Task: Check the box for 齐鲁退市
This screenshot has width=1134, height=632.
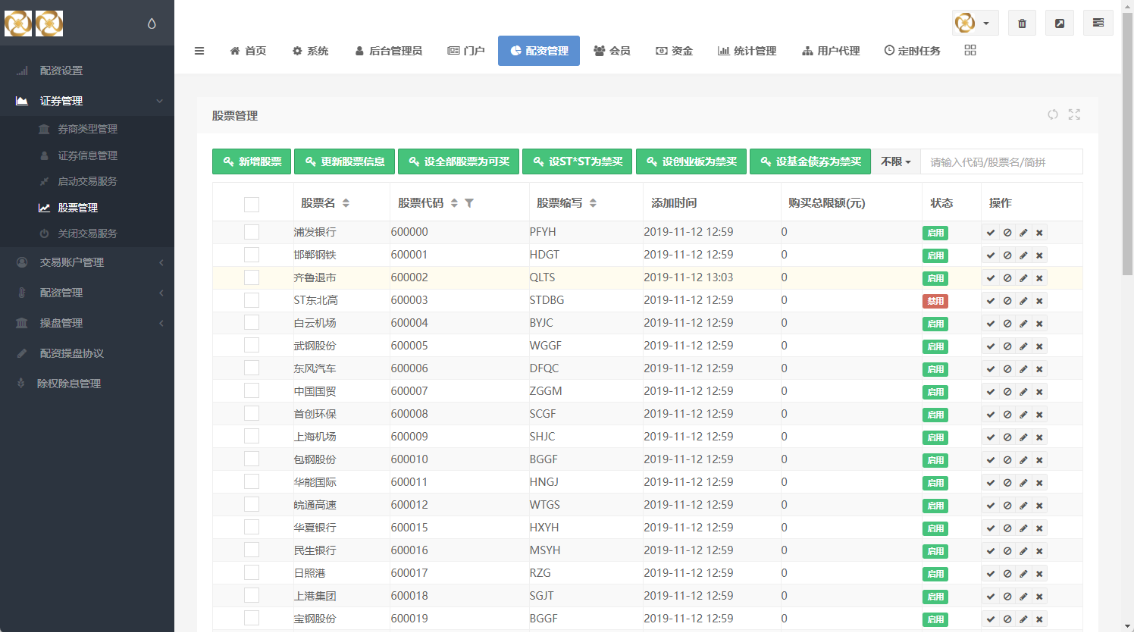Action: [x=251, y=278]
